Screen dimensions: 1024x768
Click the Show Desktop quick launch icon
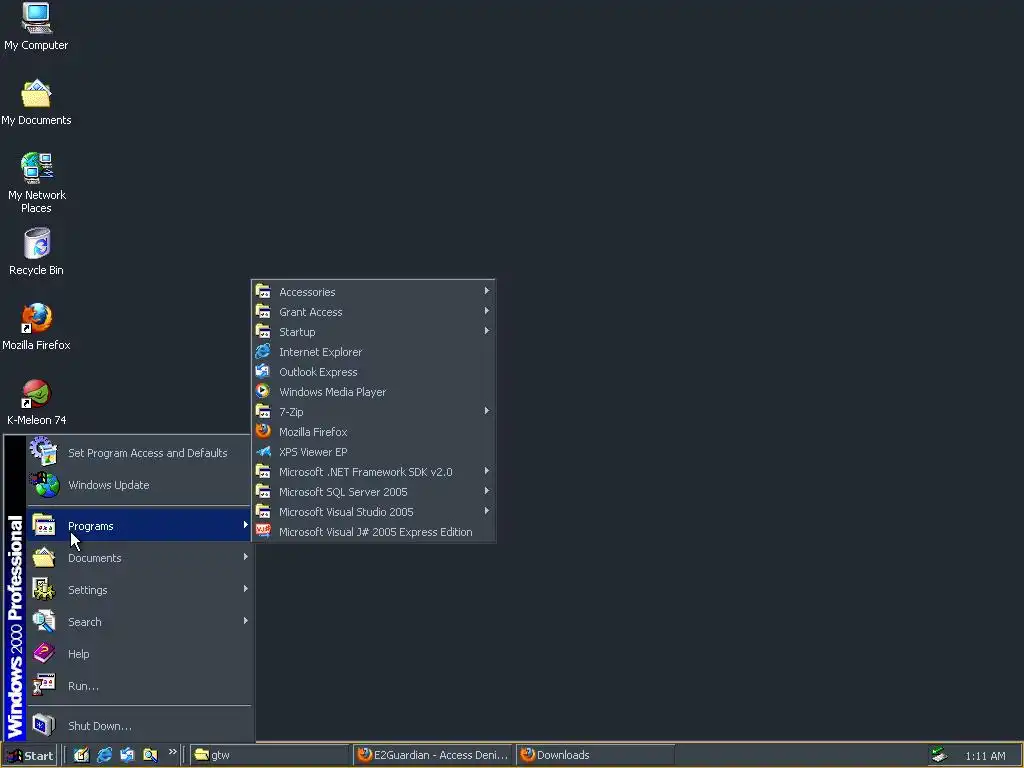coord(81,755)
